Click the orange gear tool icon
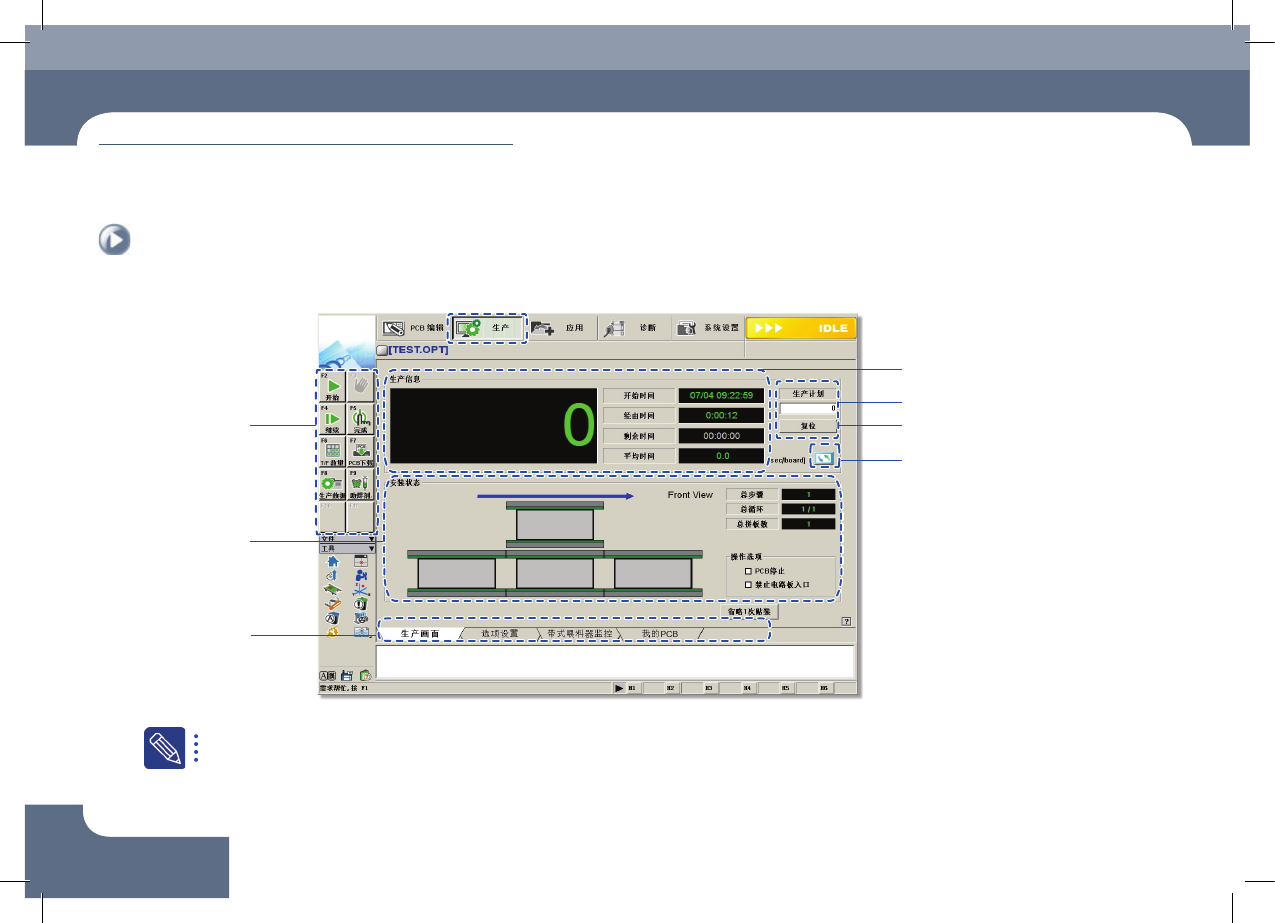This screenshot has width=1275, height=923. pyautogui.click(x=334, y=632)
